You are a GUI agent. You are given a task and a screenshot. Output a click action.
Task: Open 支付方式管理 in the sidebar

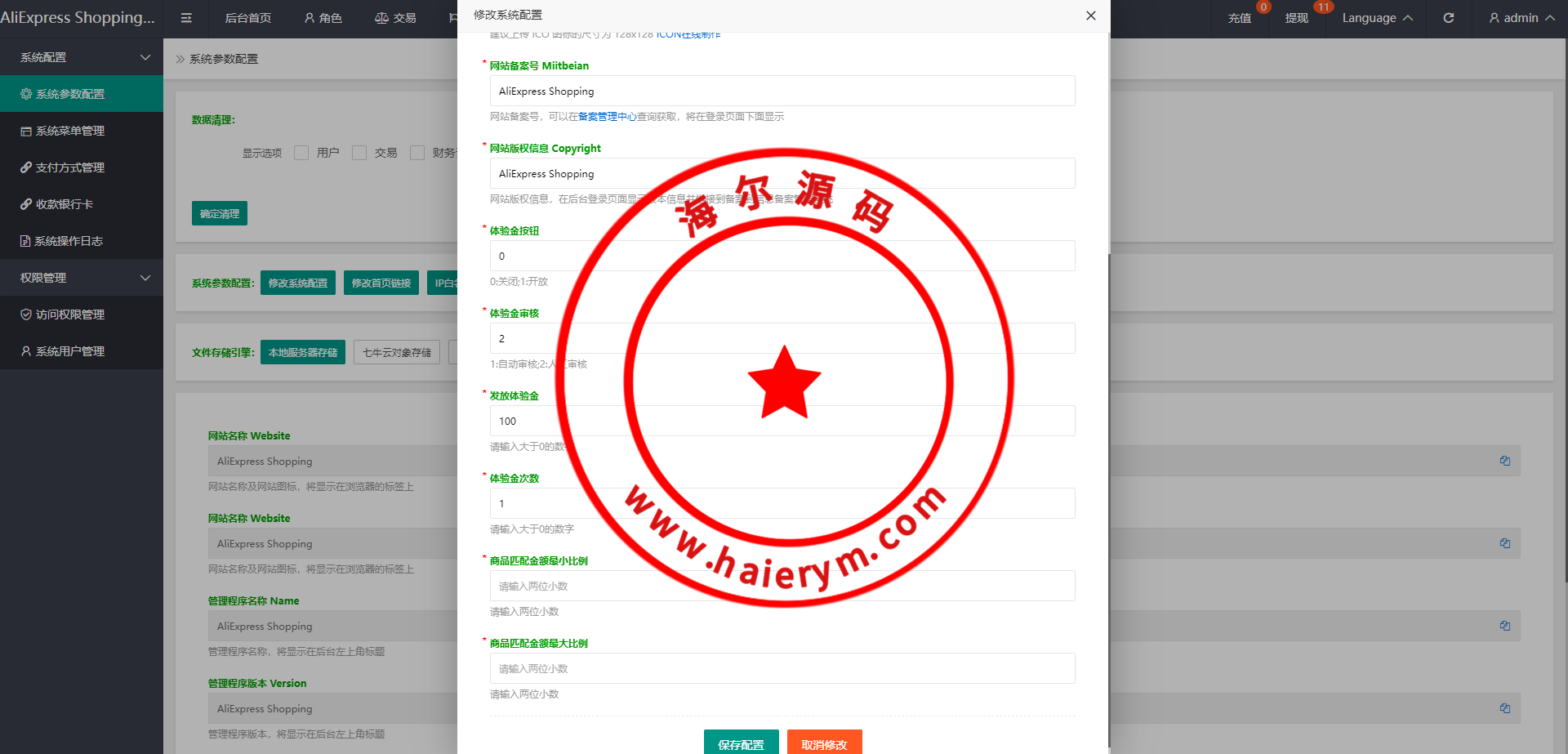(x=70, y=167)
